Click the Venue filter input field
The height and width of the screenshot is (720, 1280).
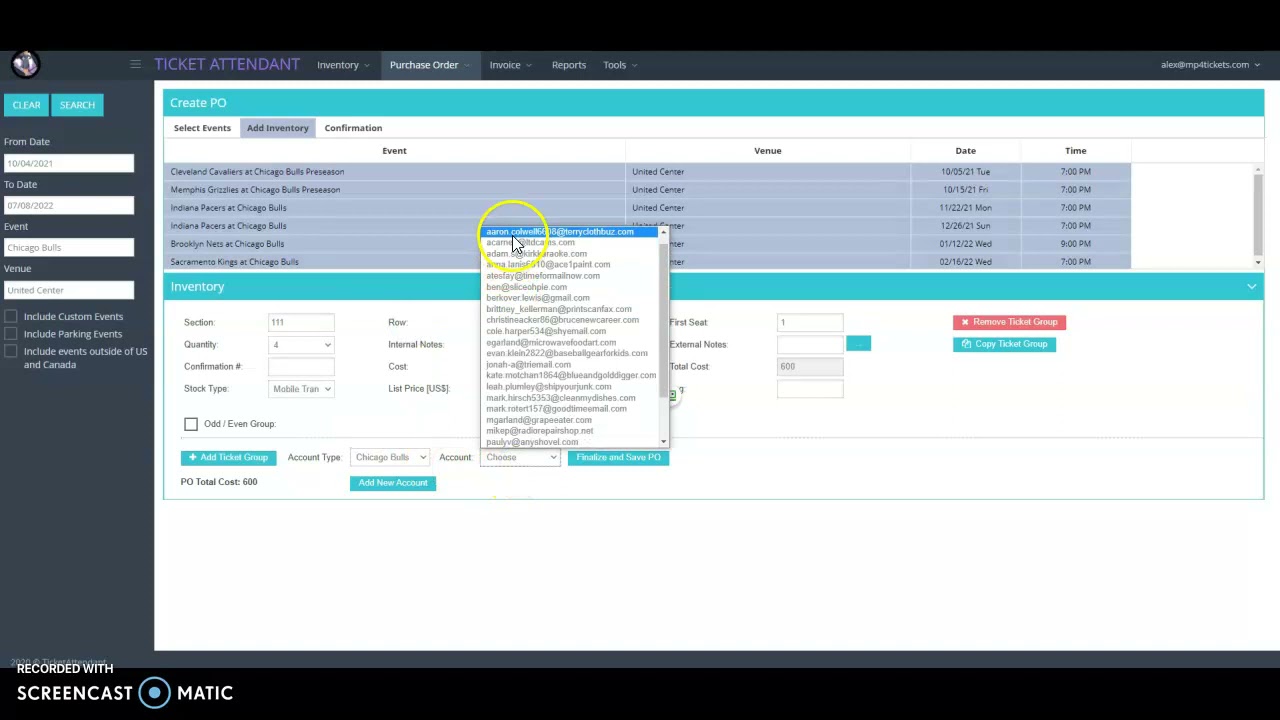(x=68, y=290)
